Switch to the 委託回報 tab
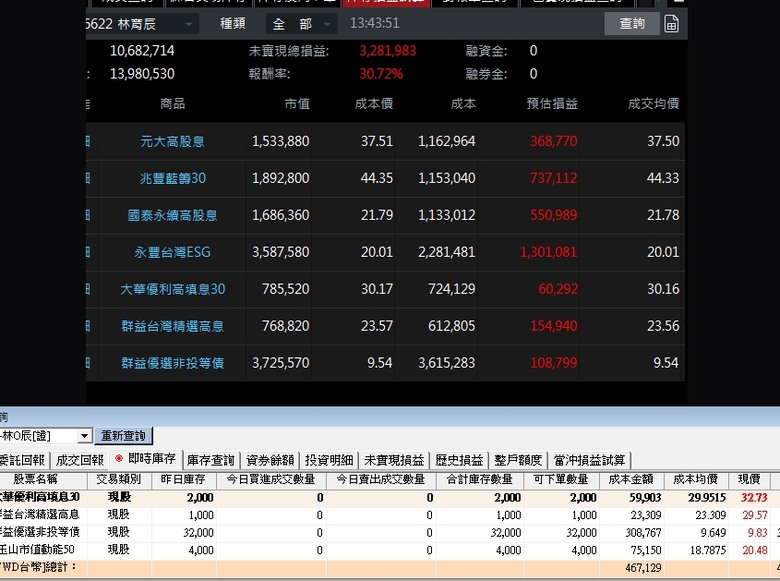Image resolution: width=780 pixels, height=581 pixels. tap(24, 460)
